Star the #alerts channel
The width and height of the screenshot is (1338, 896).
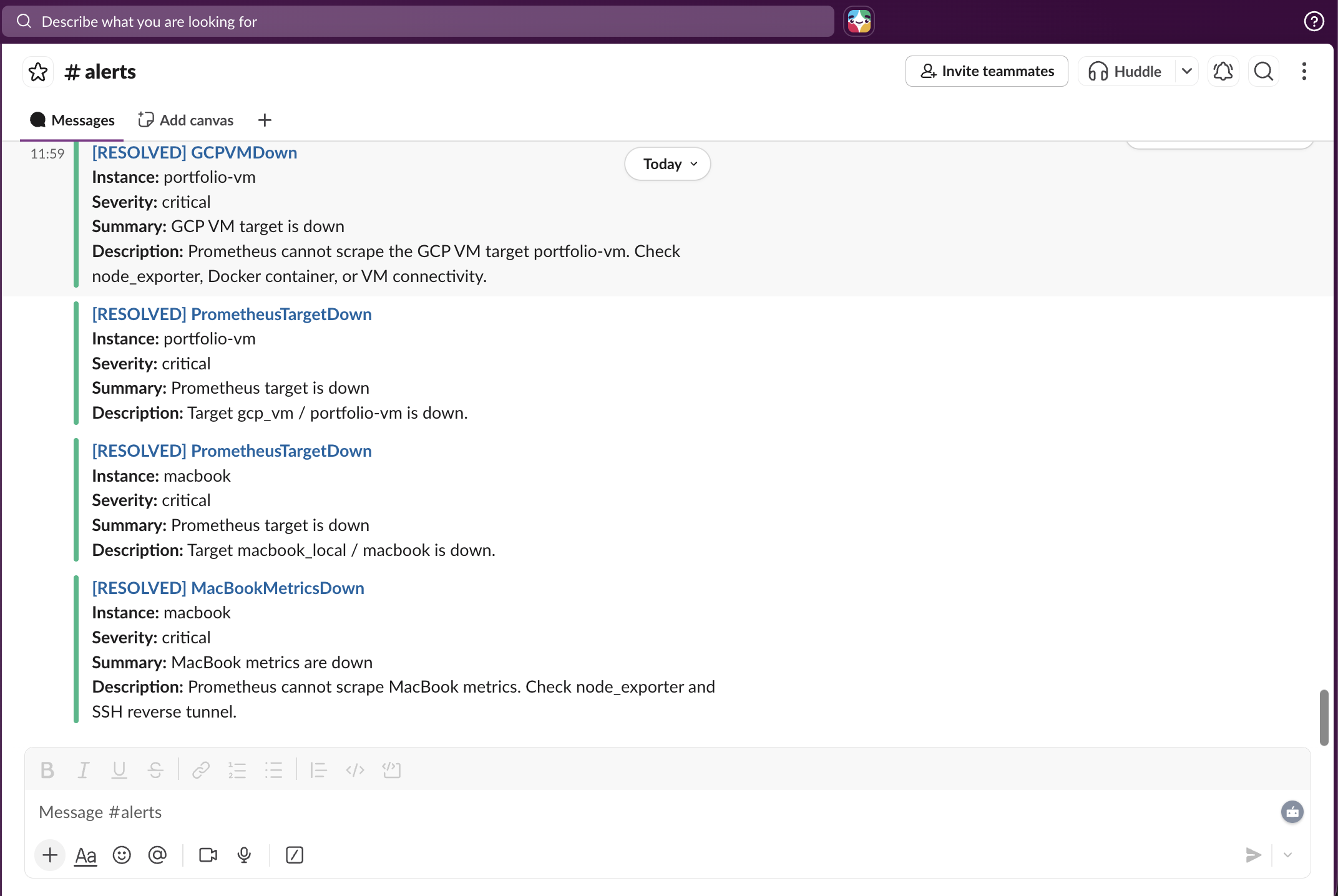[38, 72]
